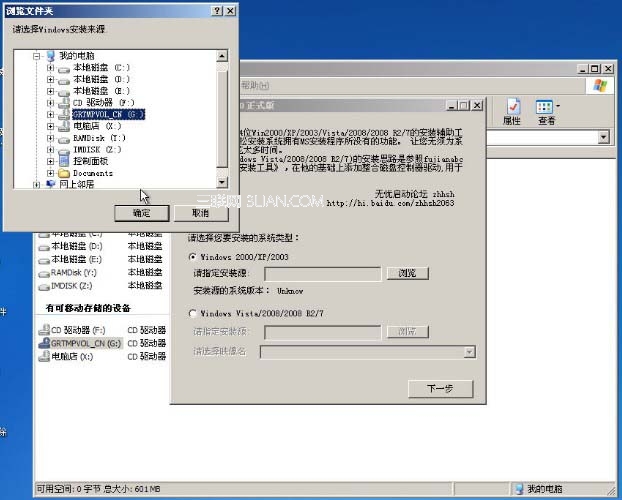
Task: Select 本地磁盘 (D:) in explorer list
Action: tap(71, 246)
